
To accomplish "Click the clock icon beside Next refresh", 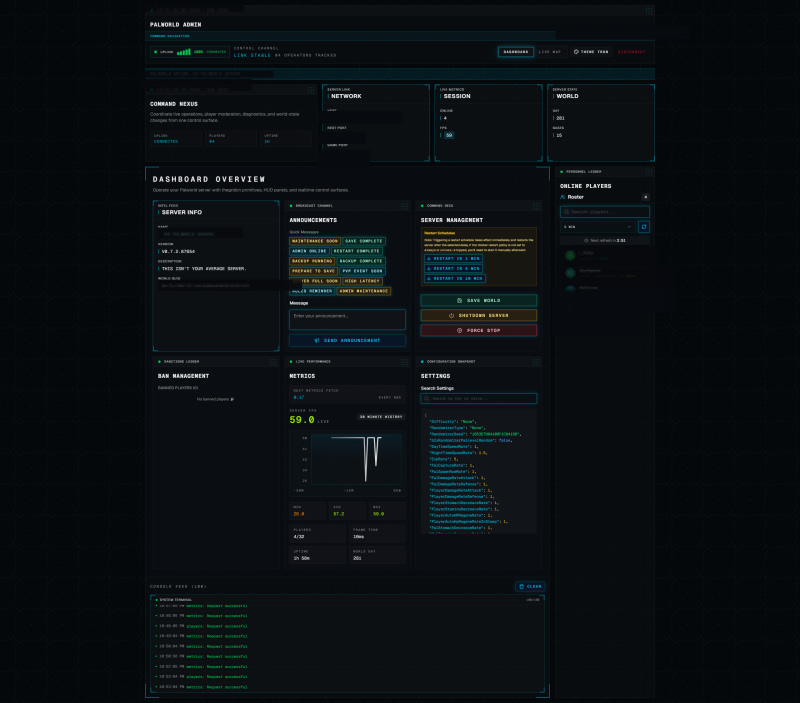I will tap(586, 240).
